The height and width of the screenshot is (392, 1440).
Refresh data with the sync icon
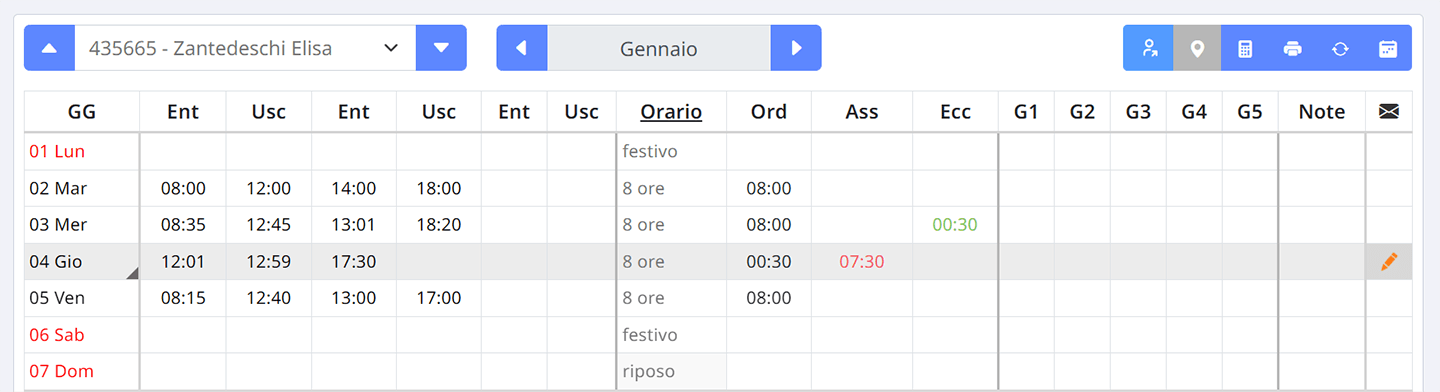point(1340,48)
